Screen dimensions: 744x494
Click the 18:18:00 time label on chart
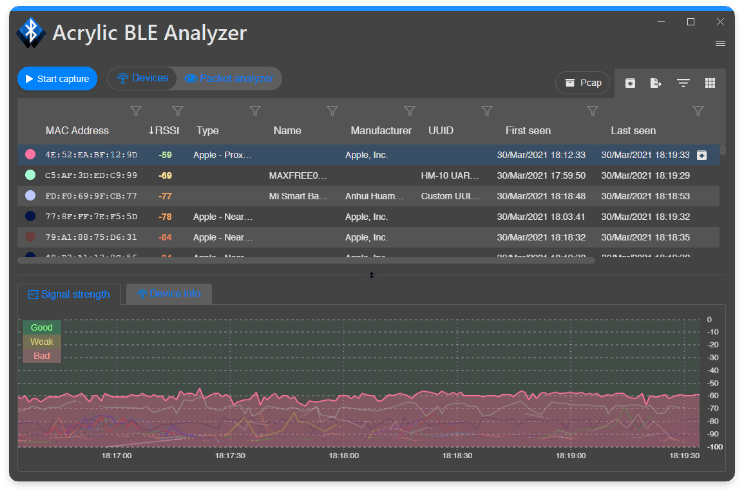[344, 456]
